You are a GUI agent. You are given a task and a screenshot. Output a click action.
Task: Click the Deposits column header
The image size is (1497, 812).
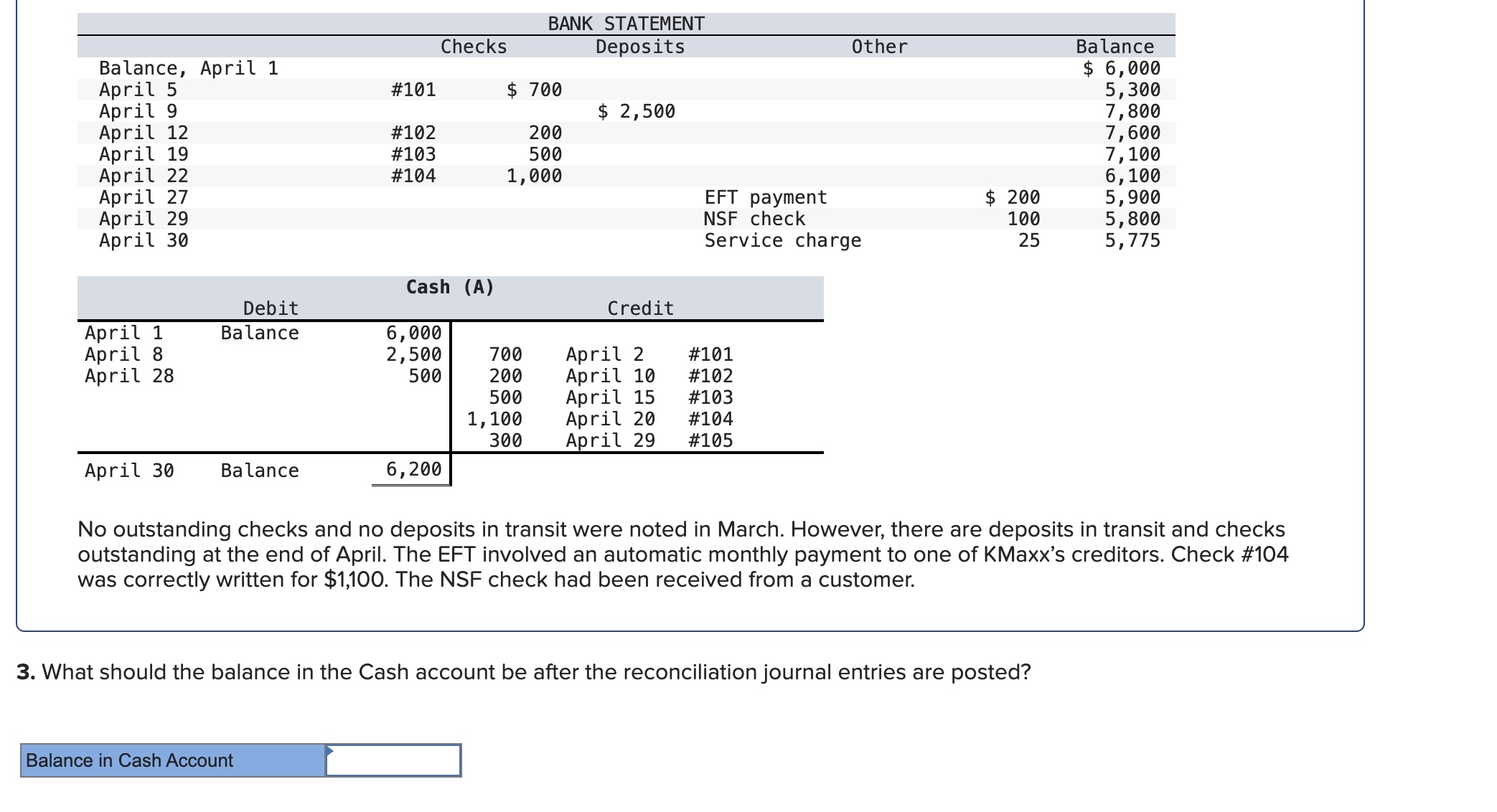(x=640, y=47)
